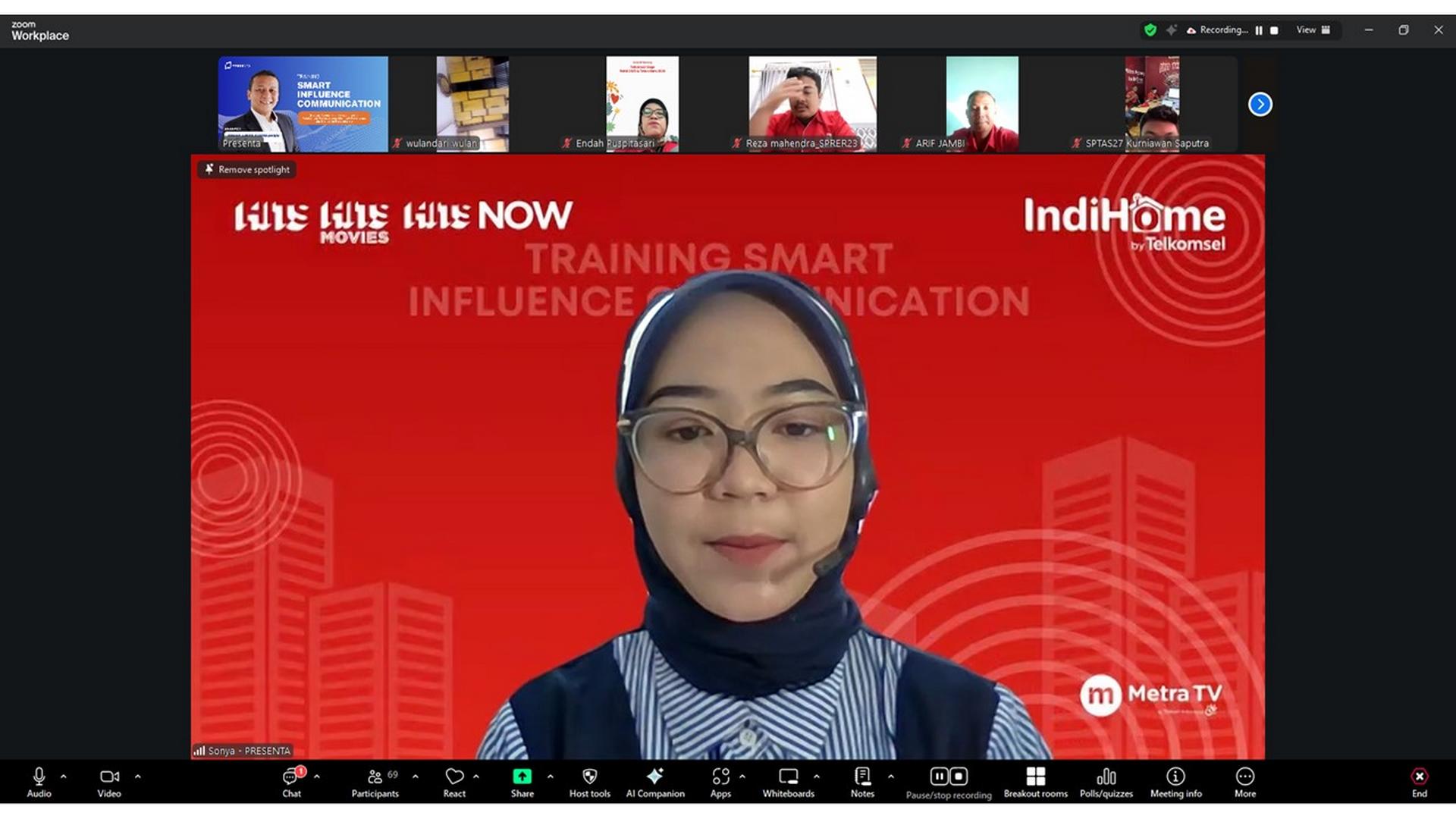Open the More options menu
The height and width of the screenshot is (819, 1456).
(x=1245, y=782)
